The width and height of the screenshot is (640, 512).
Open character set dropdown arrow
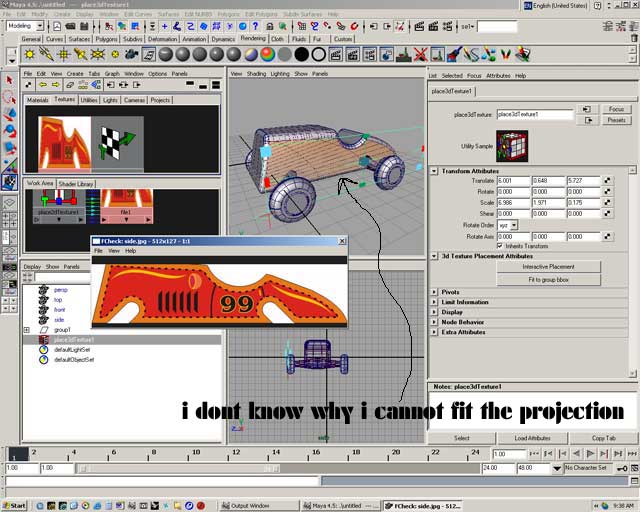(557, 468)
